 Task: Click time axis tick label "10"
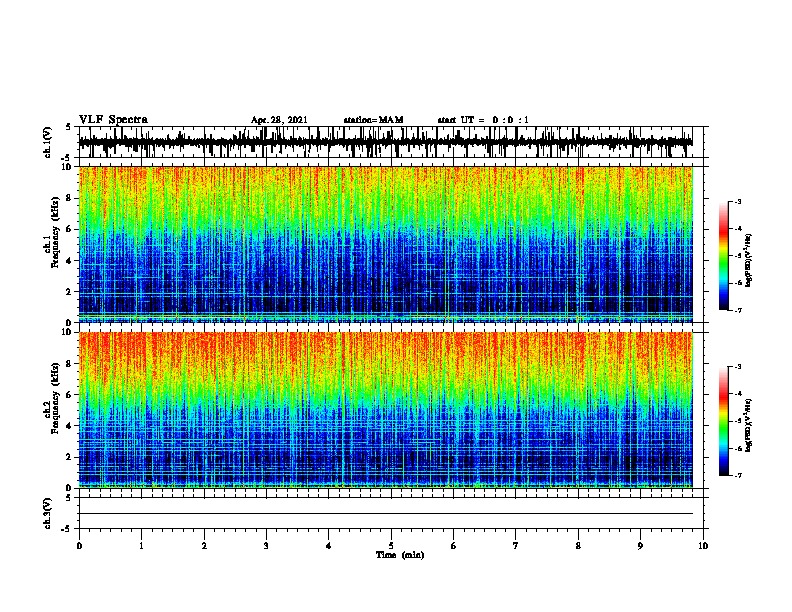pyautogui.click(x=703, y=546)
